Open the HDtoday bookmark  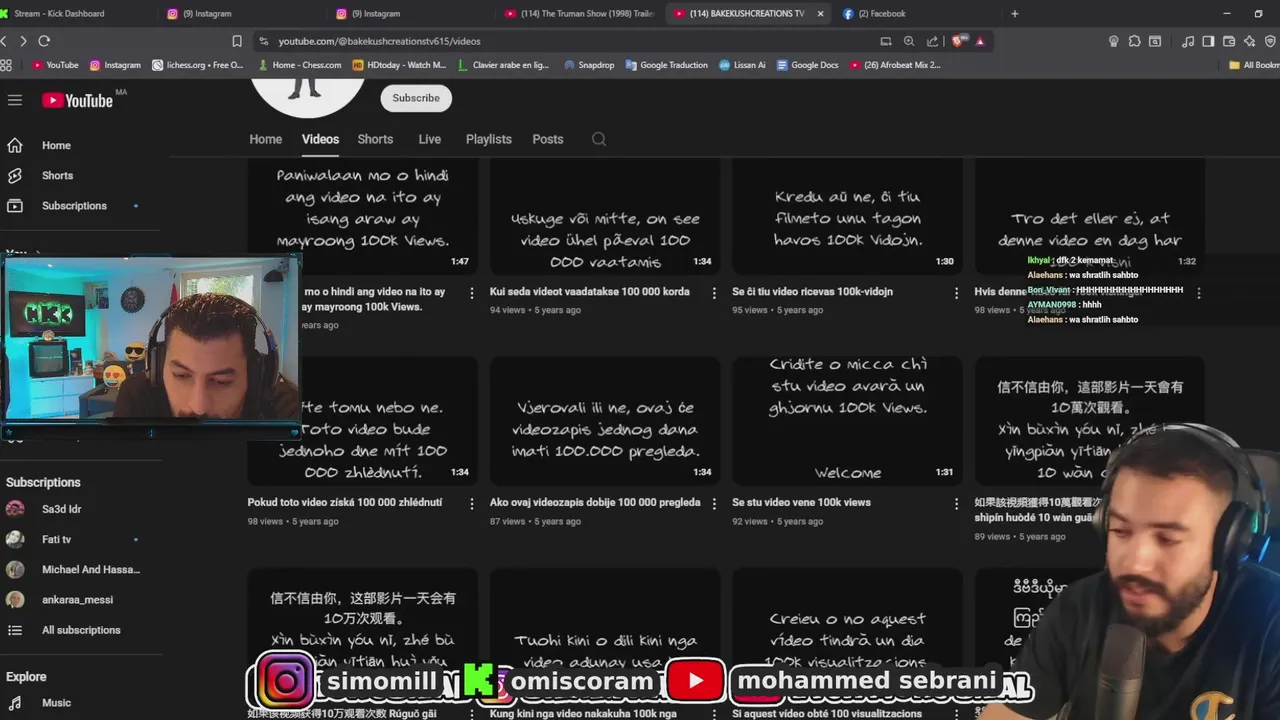click(x=399, y=65)
